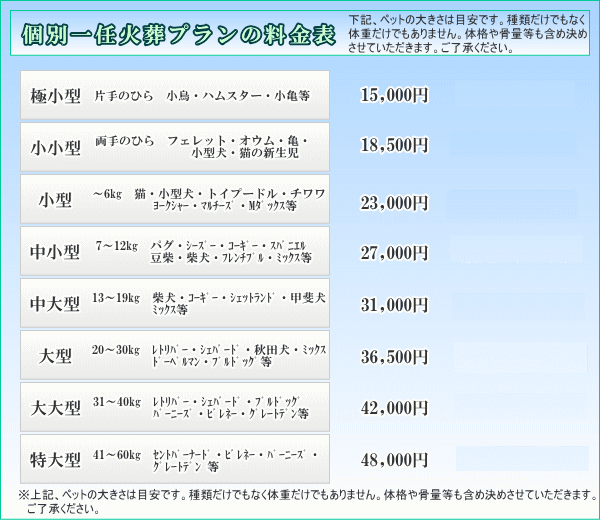Viewport: 600px width, 520px height.
Task: Select the text セントバーナード・ピレネー・バーニーズ・
Action: click(x=235, y=455)
